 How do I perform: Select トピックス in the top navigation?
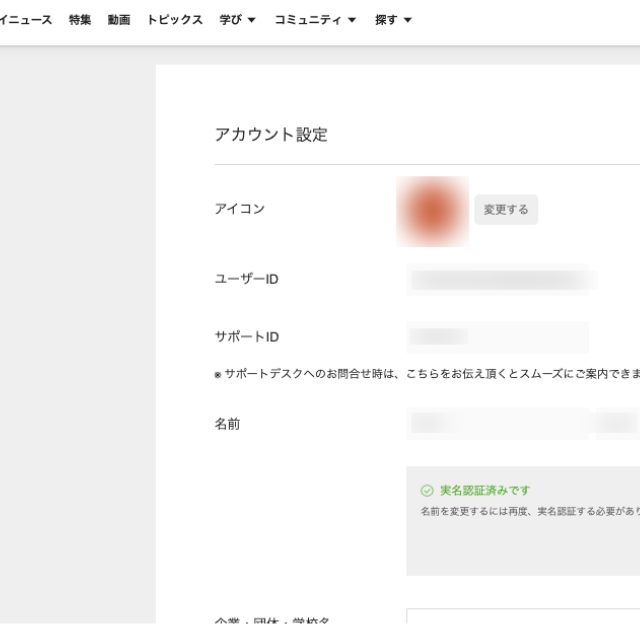175,20
